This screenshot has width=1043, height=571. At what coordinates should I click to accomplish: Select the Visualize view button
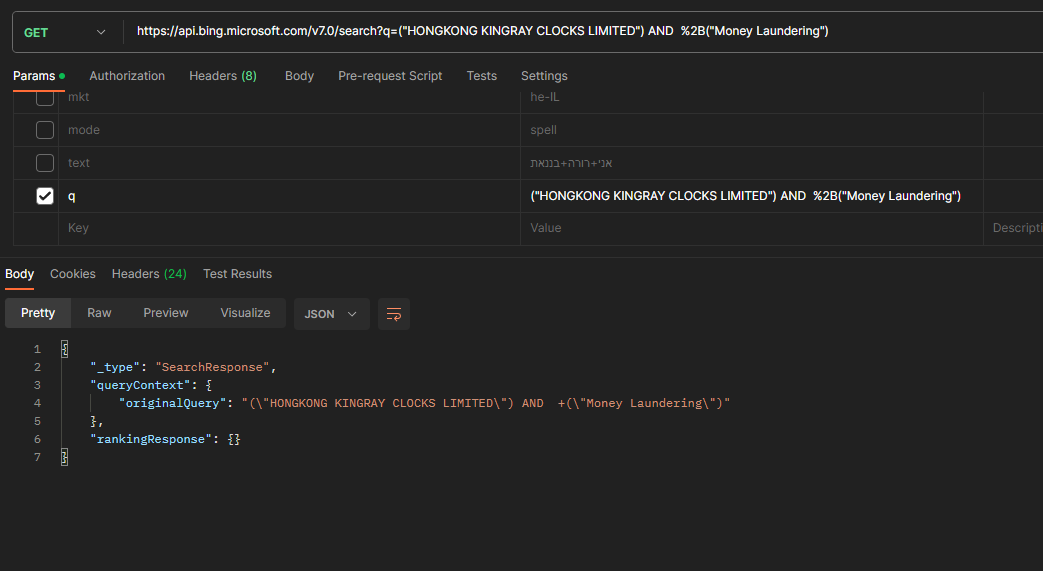point(245,313)
